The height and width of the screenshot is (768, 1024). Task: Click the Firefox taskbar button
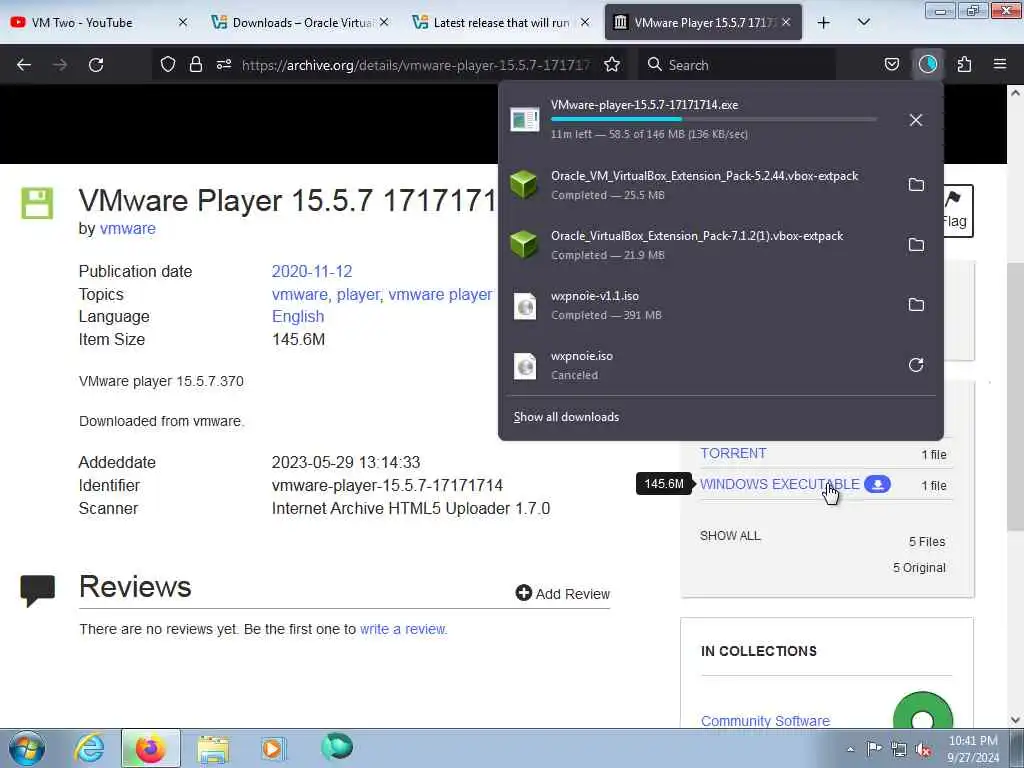coord(150,748)
